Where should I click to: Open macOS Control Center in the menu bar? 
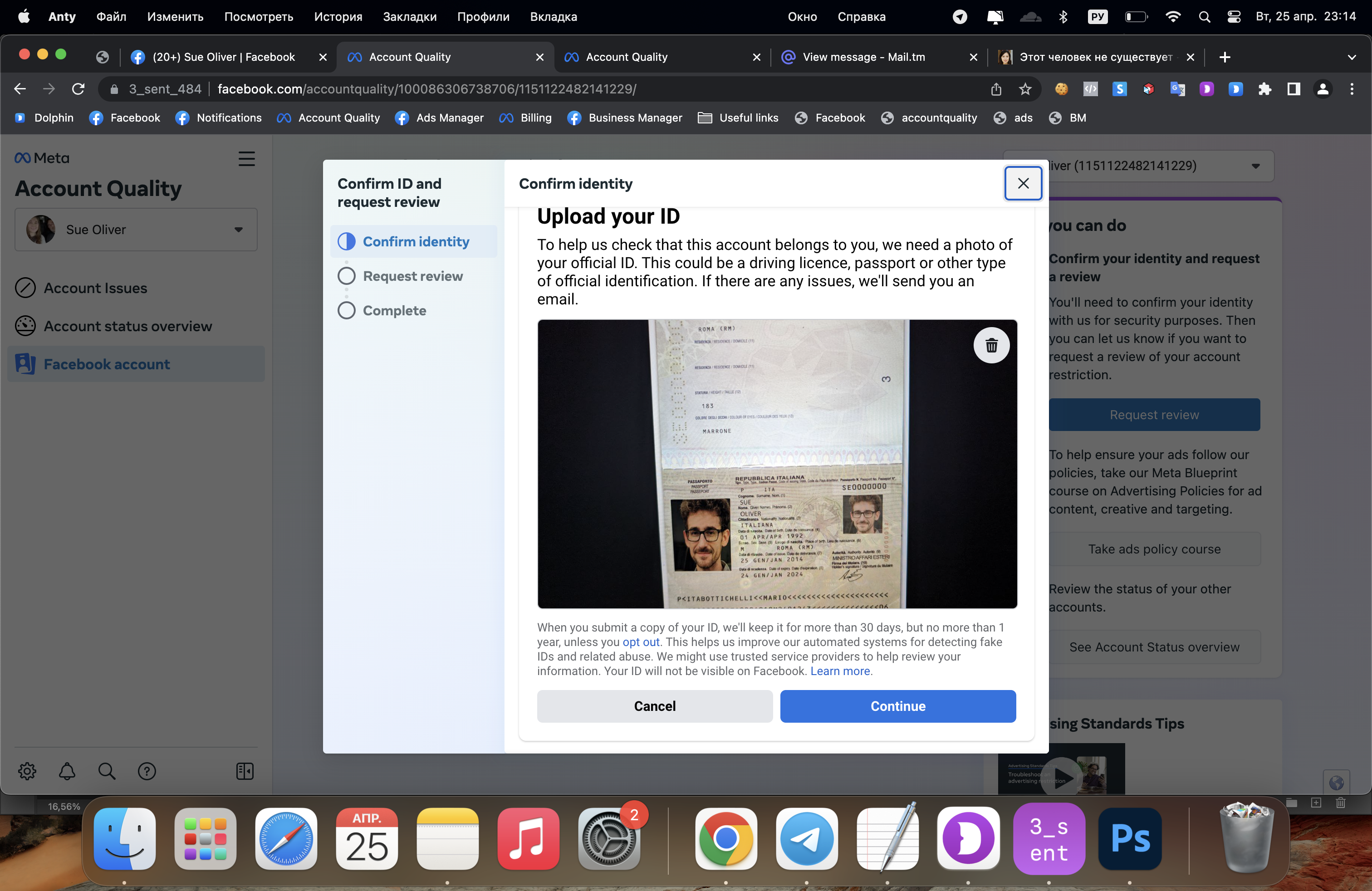click(x=1234, y=17)
